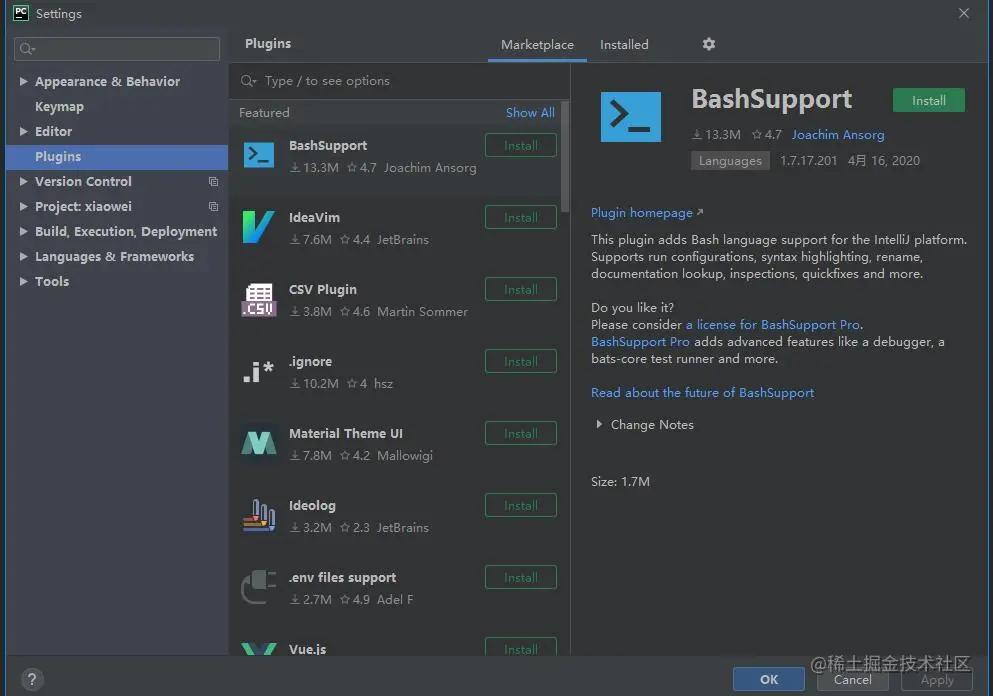
Task: Click the .ignore plugin icon
Action: coord(258,372)
